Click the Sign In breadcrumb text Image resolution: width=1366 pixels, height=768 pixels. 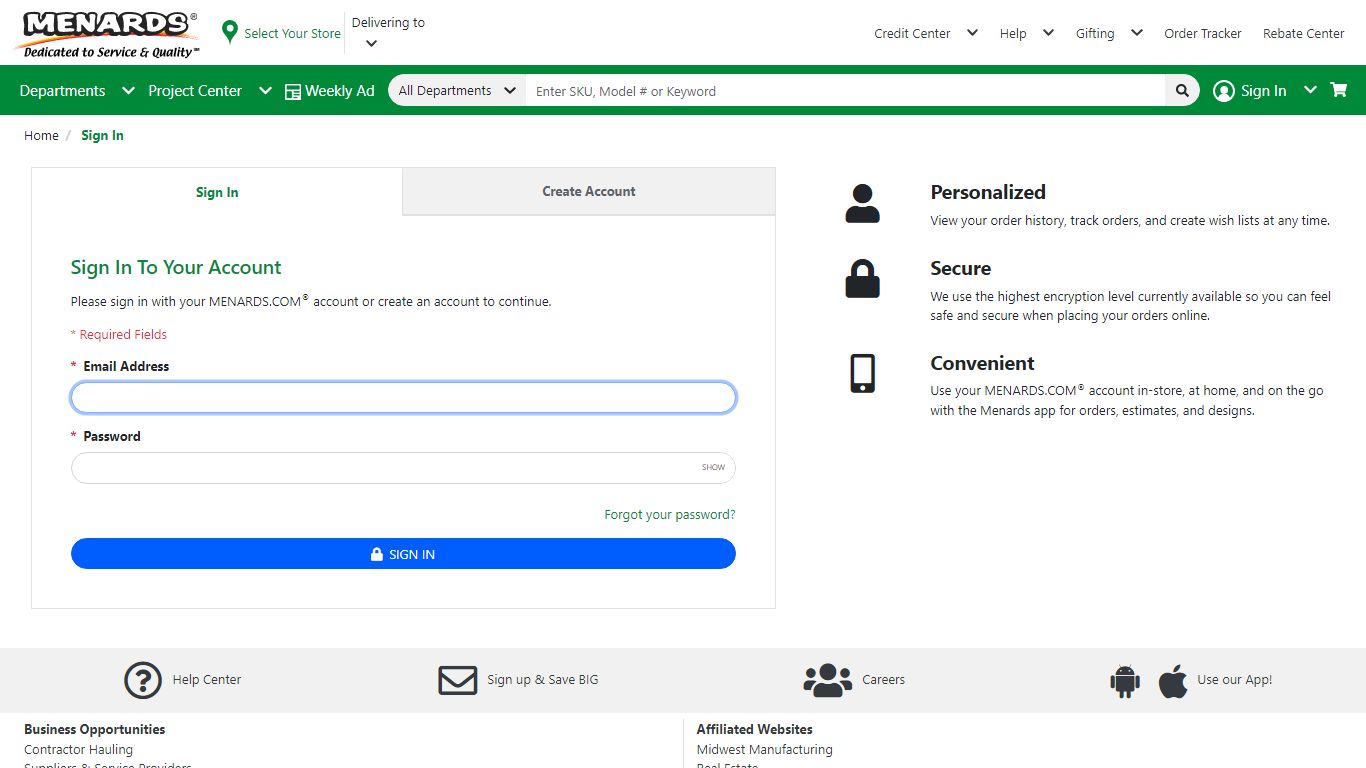coord(103,136)
